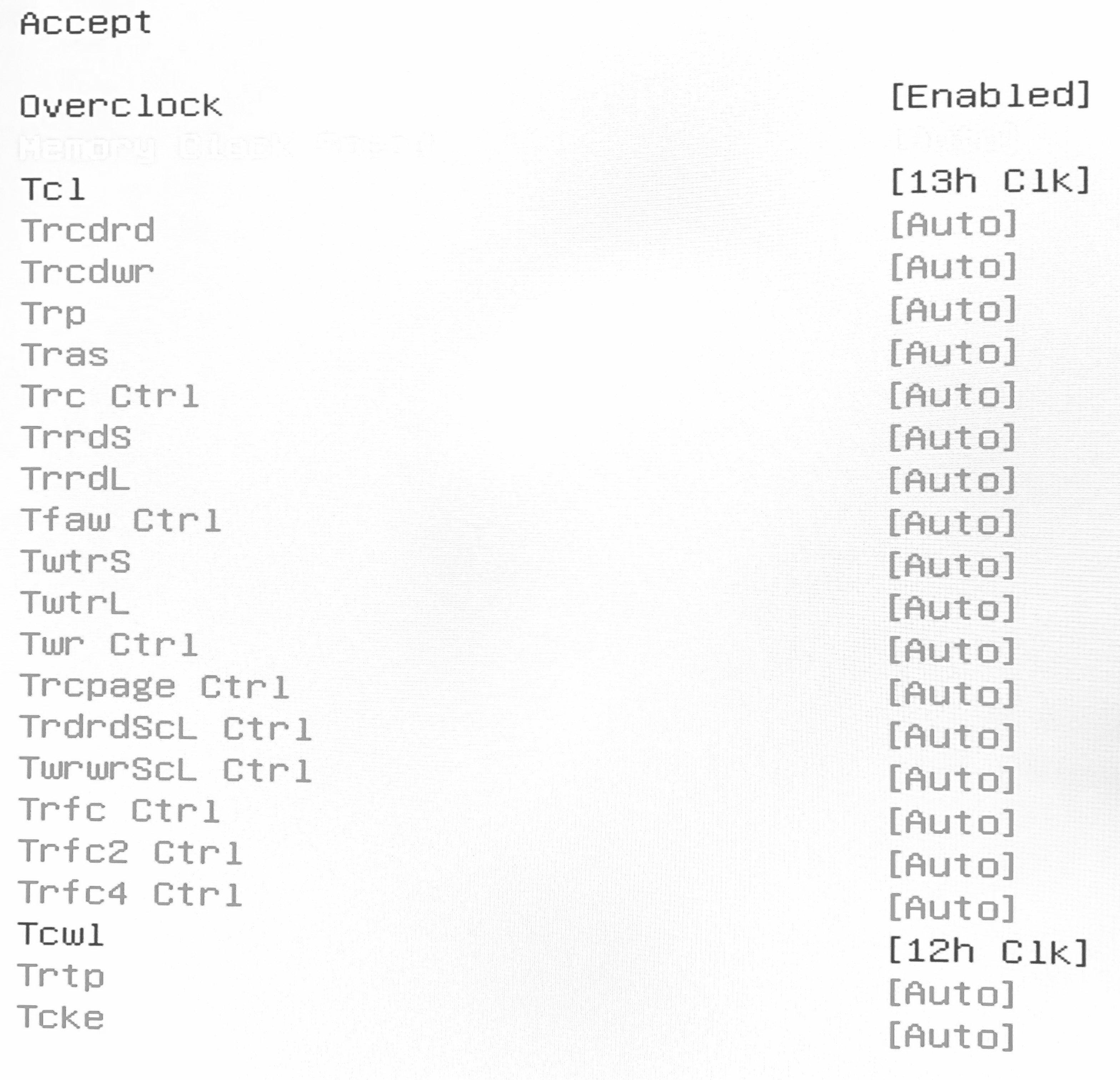Toggle the Overclock [Enabled] setting
Image resolution: width=1120 pixels, height=1080 pixels.
[x=990, y=96]
